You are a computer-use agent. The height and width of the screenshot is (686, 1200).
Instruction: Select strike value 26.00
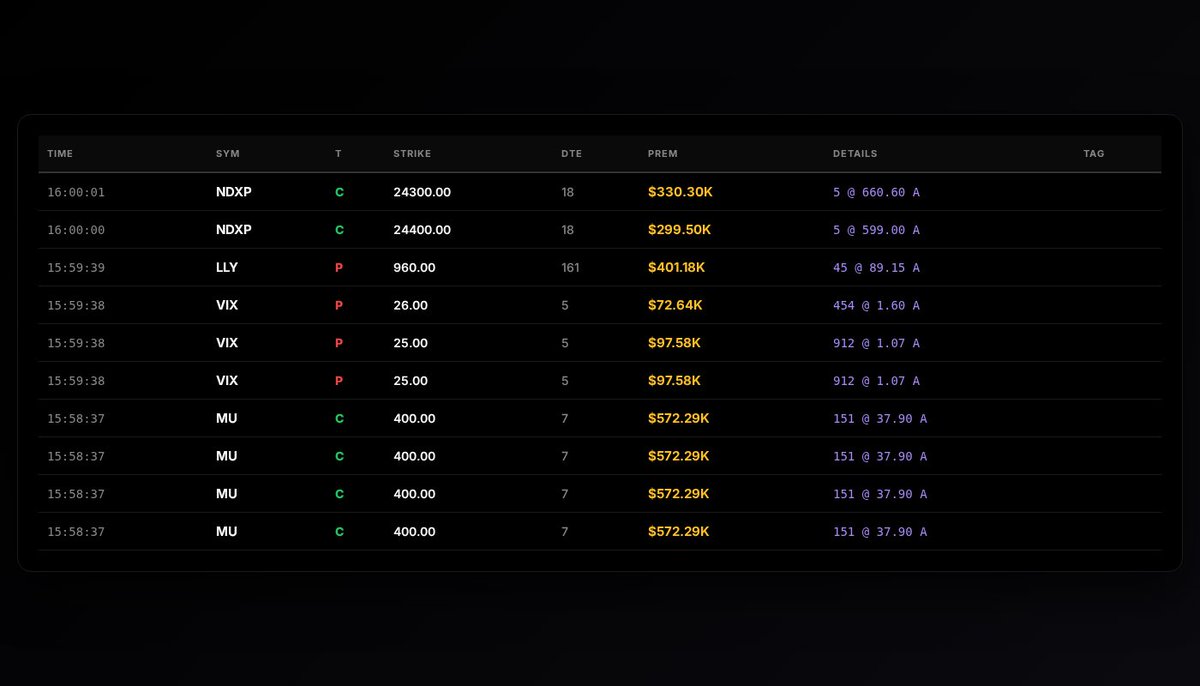point(410,305)
